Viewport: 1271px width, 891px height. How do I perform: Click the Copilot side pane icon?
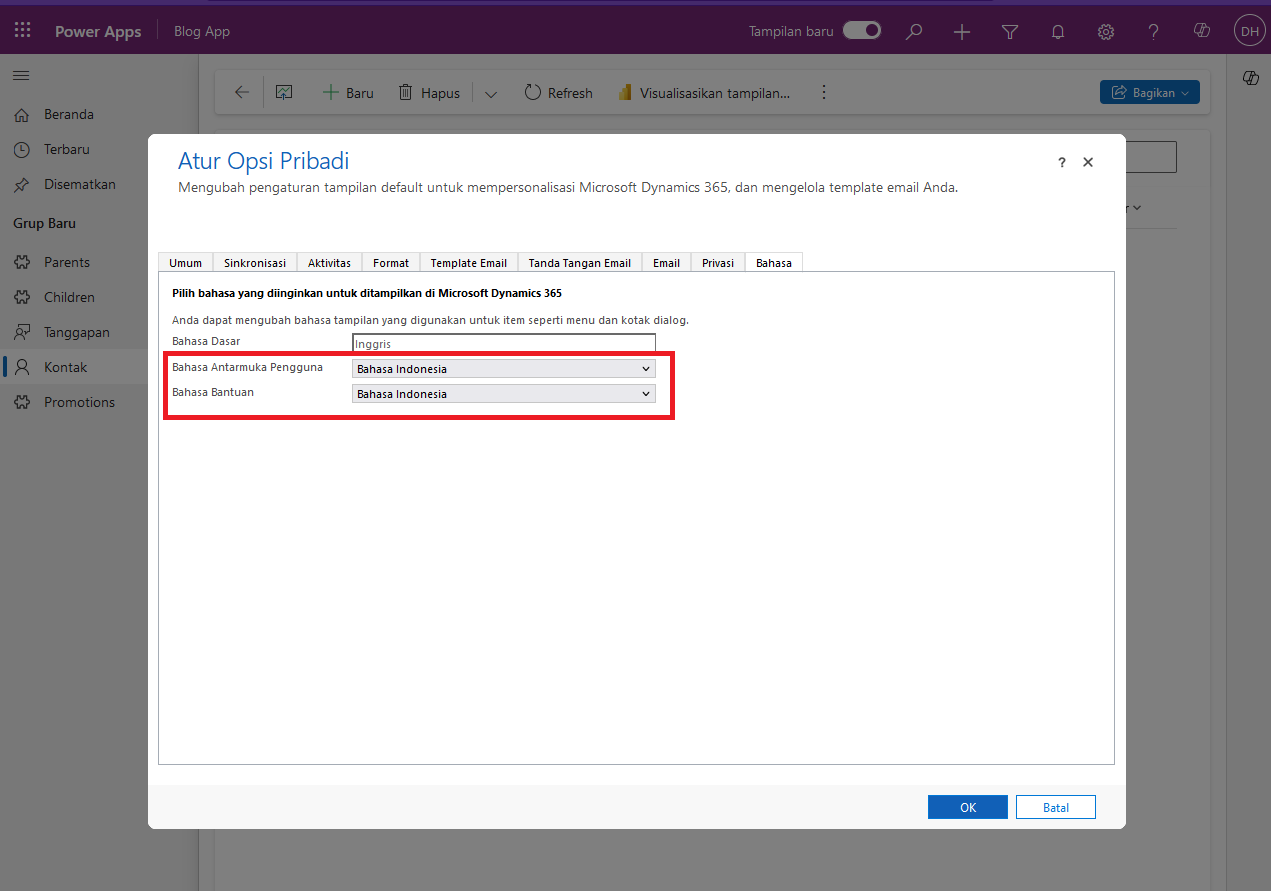tap(1250, 79)
